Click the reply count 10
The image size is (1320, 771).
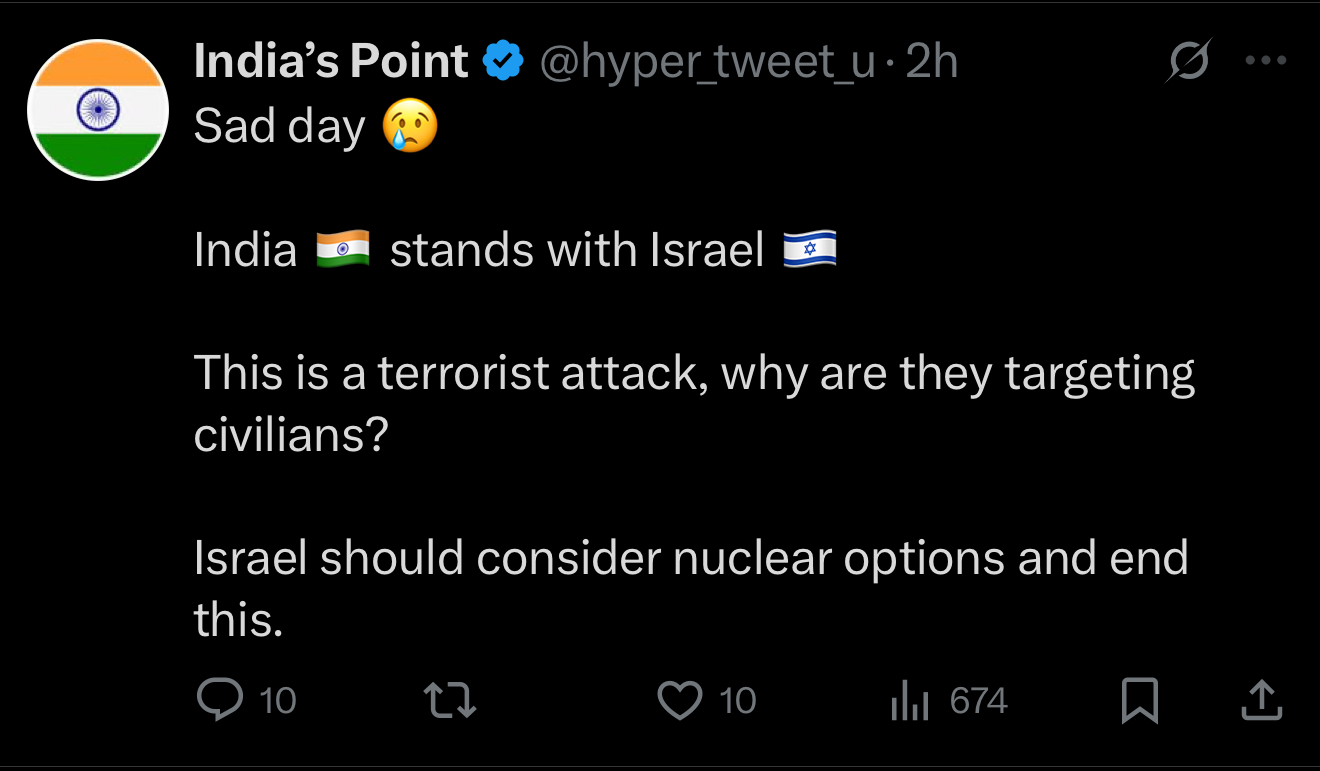pyautogui.click(x=277, y=700)
